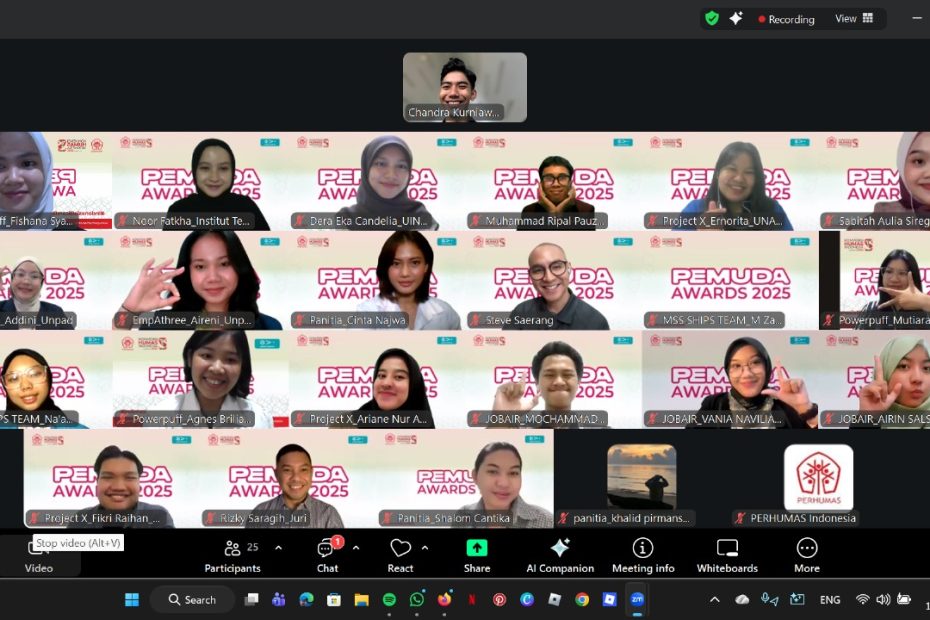
Task: Open the View layout menu
Action: point(854,18)
